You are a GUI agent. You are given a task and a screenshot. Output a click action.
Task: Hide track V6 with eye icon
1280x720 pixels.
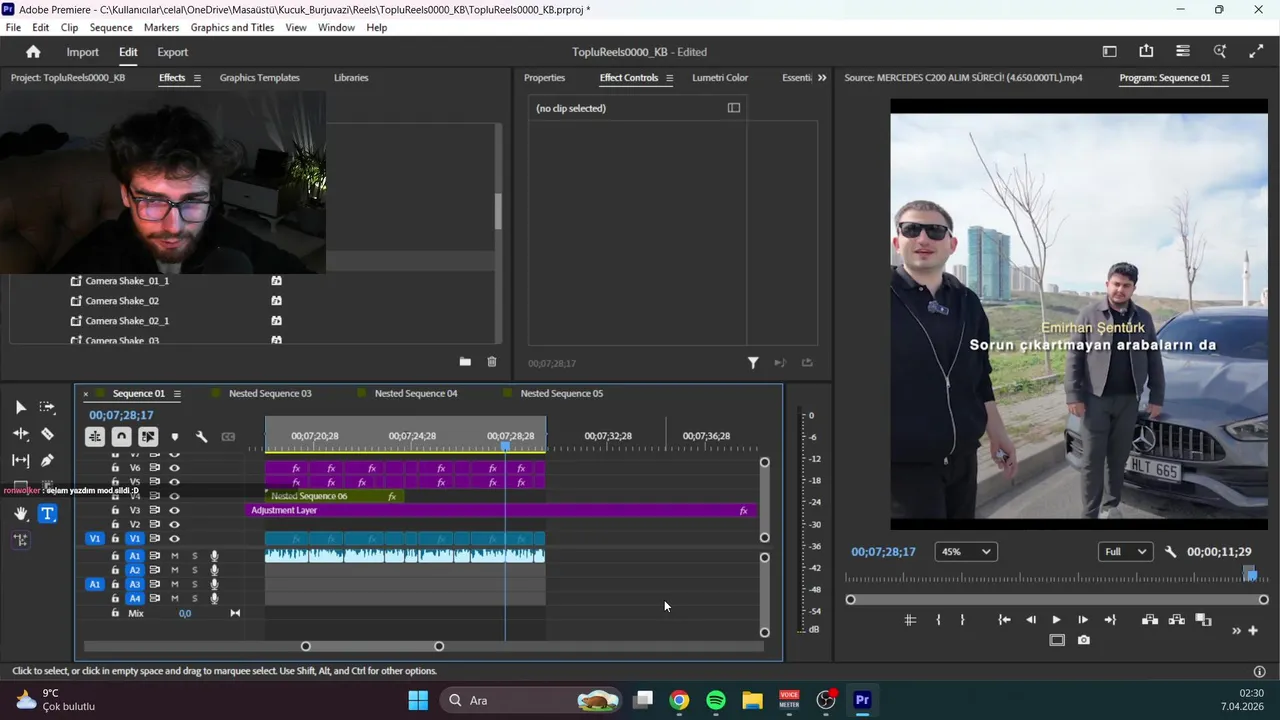pyautogui.click(x=175, y=468)
